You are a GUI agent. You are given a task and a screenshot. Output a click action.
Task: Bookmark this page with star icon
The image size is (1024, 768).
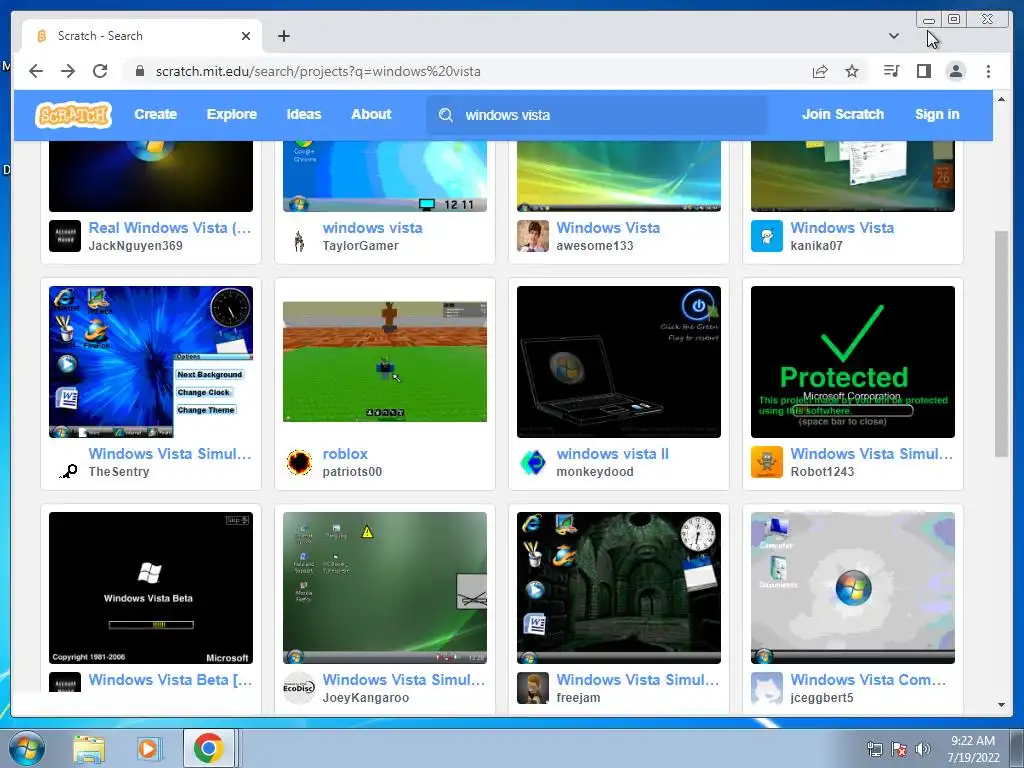click(x=852, y=71)
